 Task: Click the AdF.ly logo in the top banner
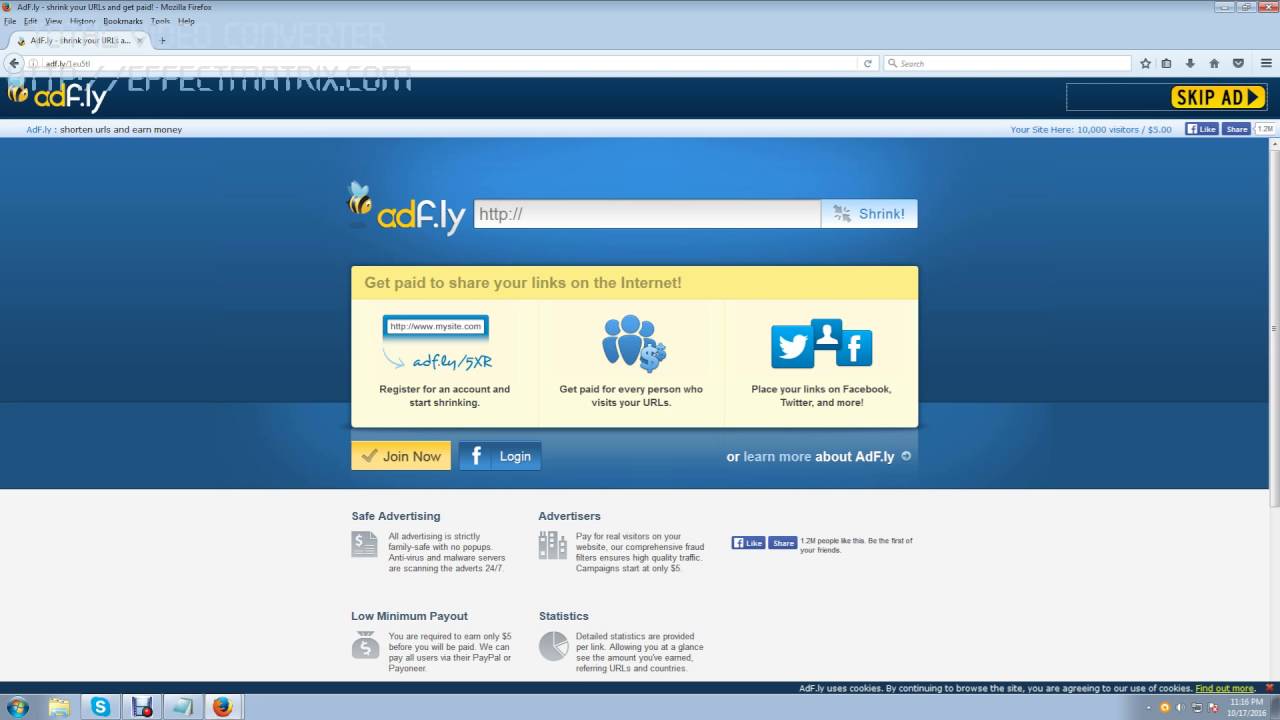[57, 96]
